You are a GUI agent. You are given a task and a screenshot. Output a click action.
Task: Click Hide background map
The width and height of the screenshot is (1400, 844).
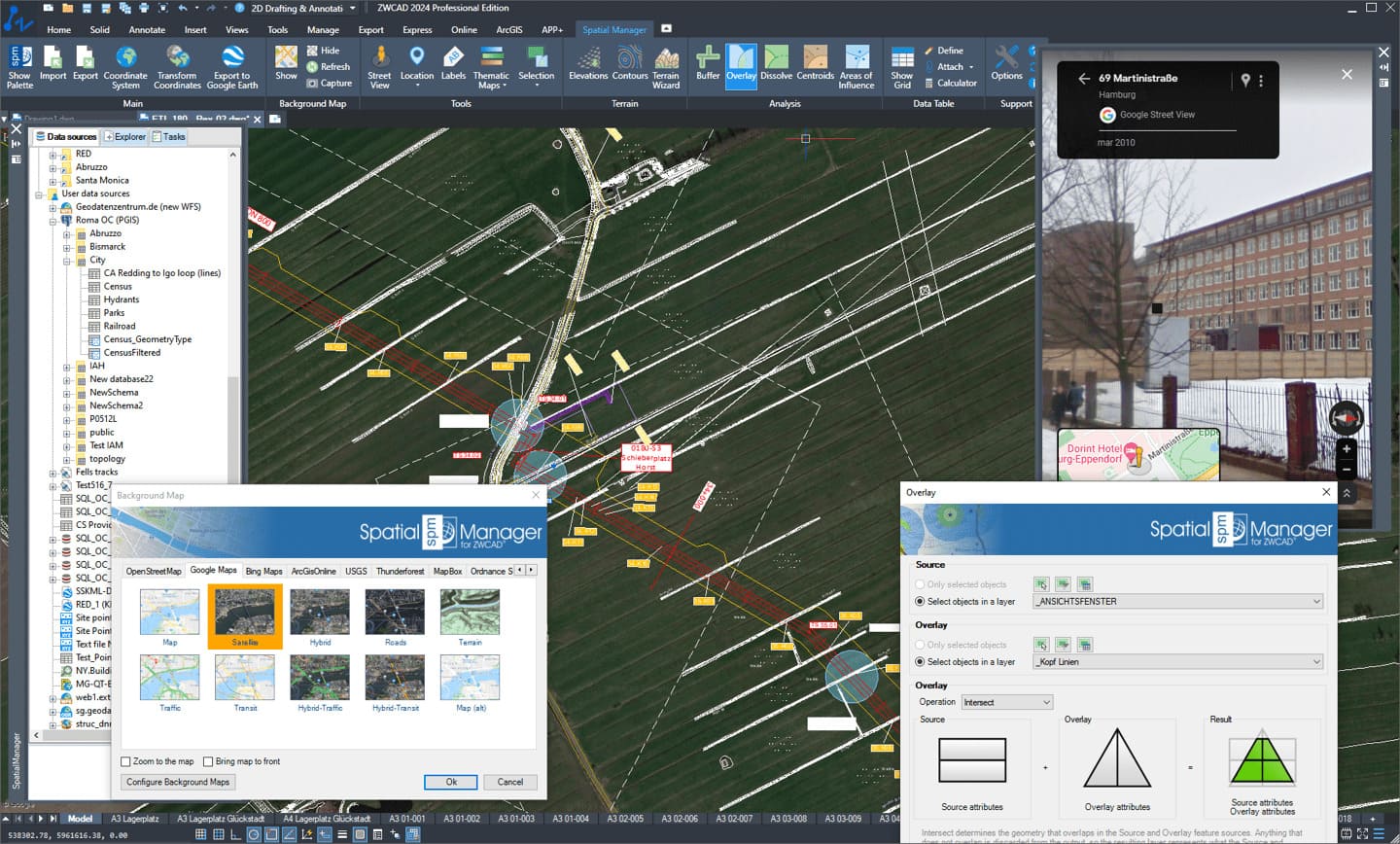coord(323,51)
